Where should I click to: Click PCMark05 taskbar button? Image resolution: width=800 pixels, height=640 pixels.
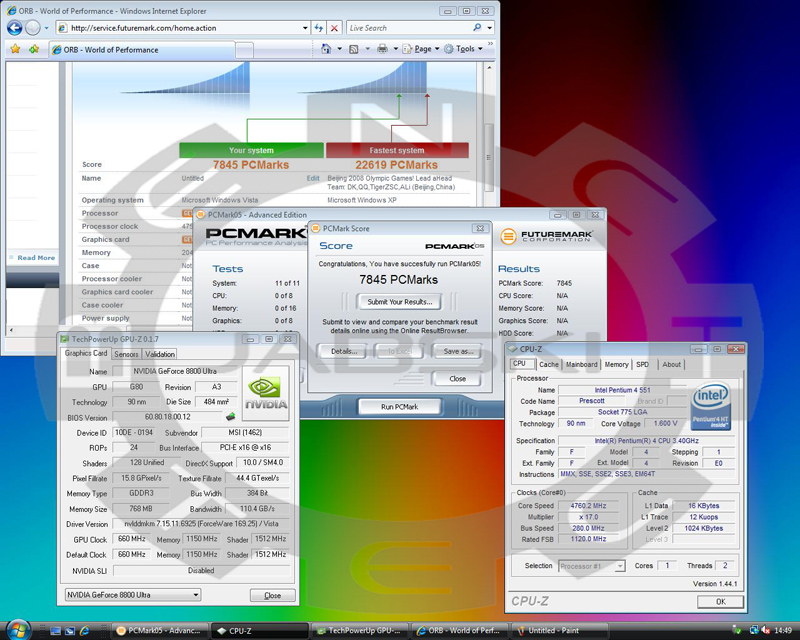160,631
